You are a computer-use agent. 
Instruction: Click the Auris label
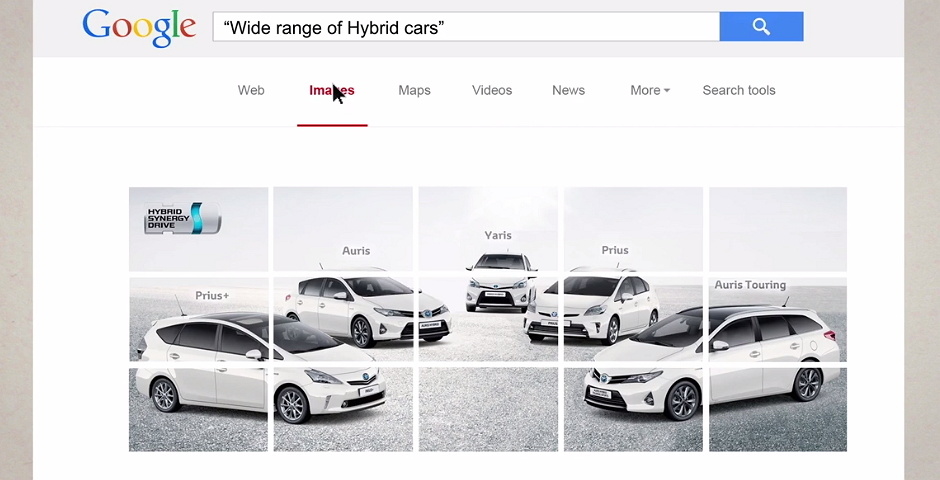coord(356,250)
